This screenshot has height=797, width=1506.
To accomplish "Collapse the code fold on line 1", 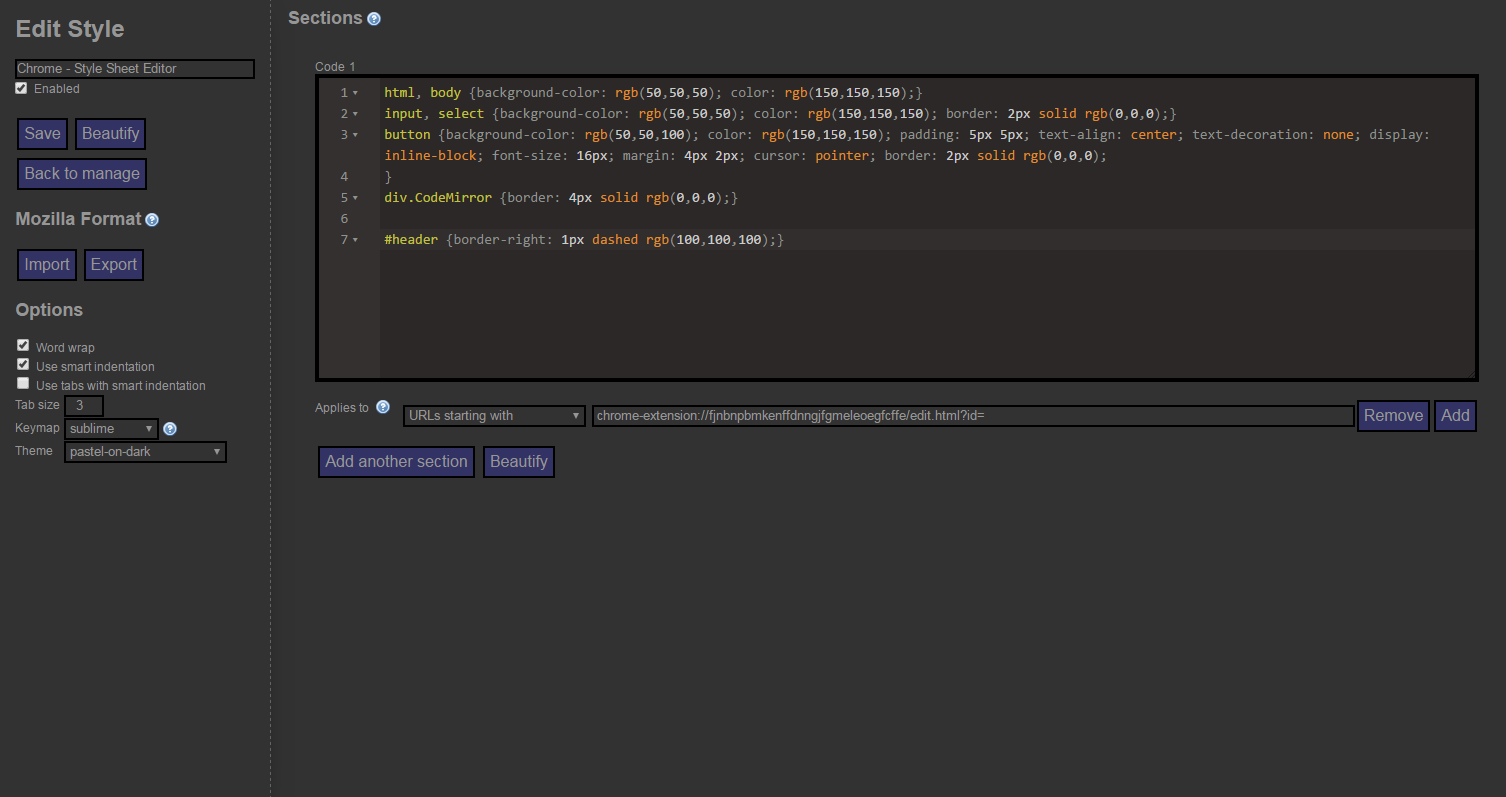I will [355, 92].
